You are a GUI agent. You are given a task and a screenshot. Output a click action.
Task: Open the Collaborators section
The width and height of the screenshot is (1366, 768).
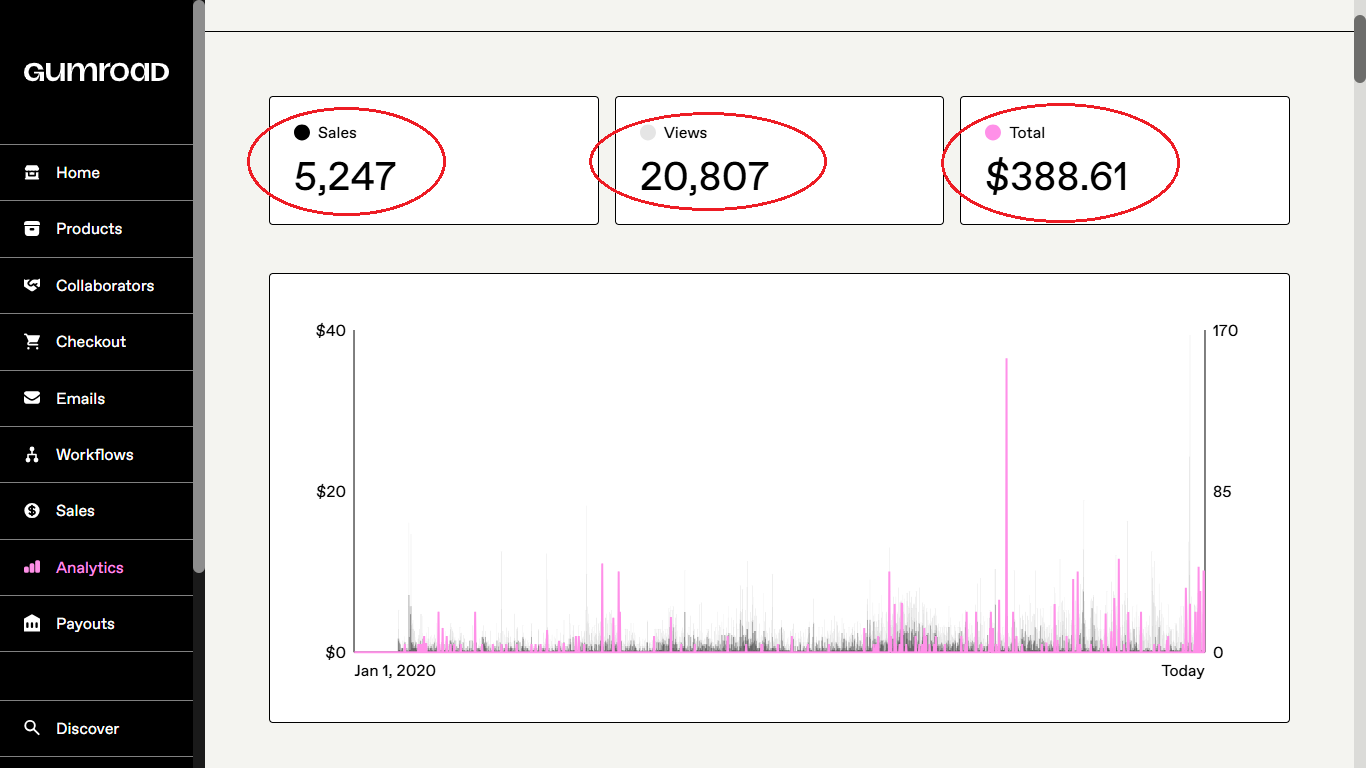[96, 285]
